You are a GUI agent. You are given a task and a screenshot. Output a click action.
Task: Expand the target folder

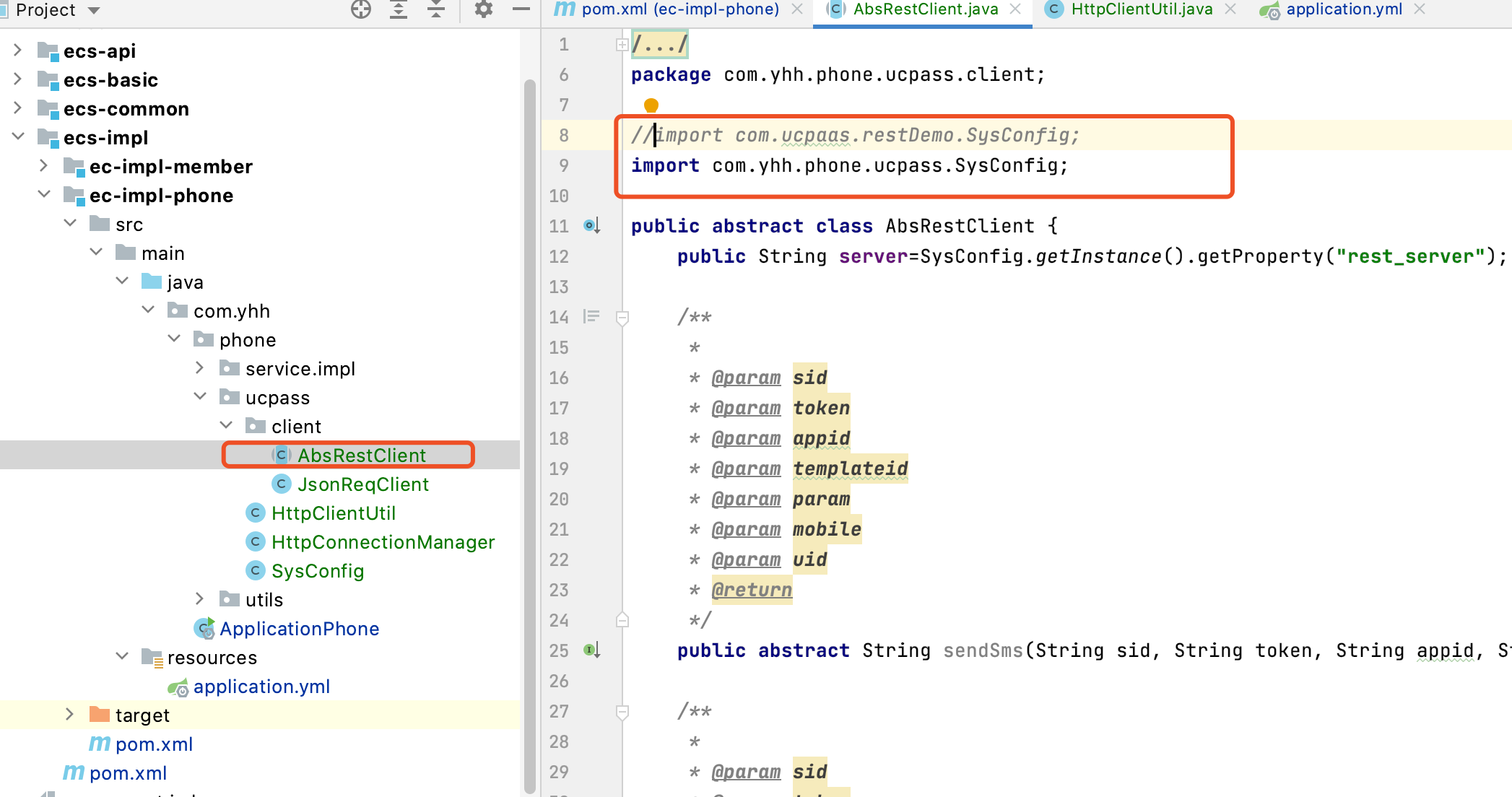pyautogui.click(x=70, y=715)
